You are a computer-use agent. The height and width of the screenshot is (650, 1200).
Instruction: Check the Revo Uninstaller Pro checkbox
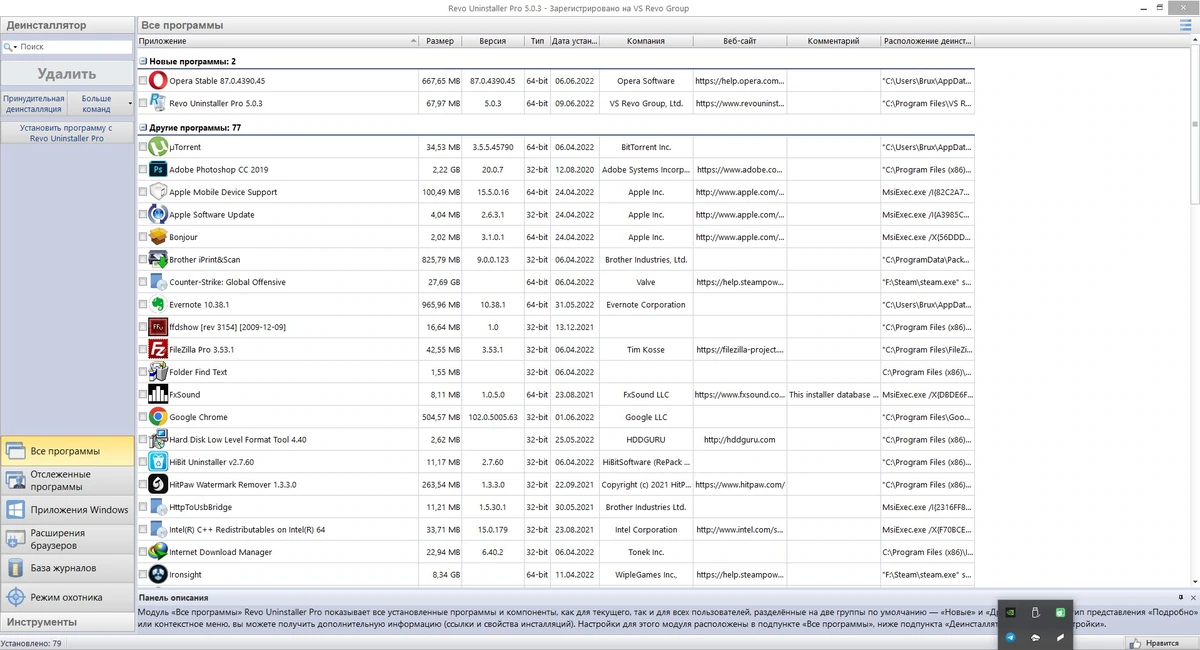pyautogui.click(x=143, y=103)
